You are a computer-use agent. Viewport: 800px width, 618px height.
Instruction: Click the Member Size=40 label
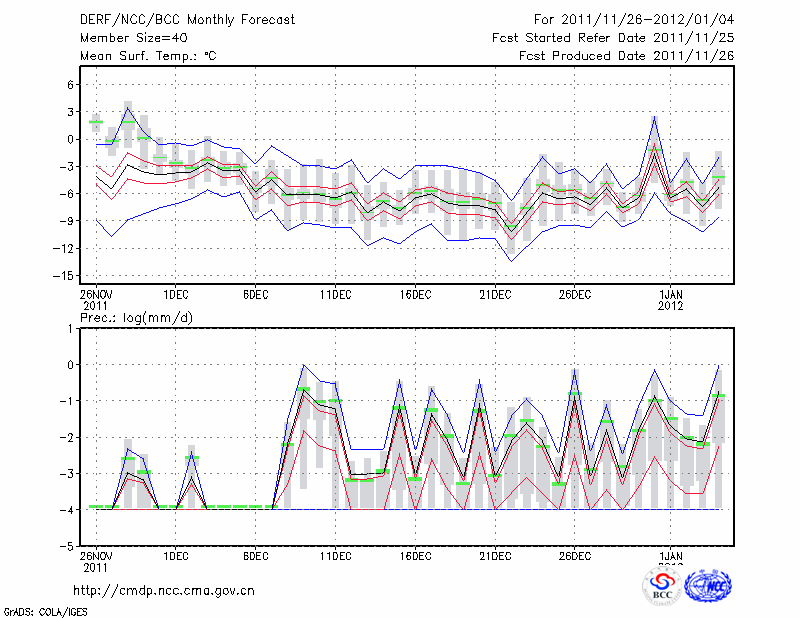[126, 38]
